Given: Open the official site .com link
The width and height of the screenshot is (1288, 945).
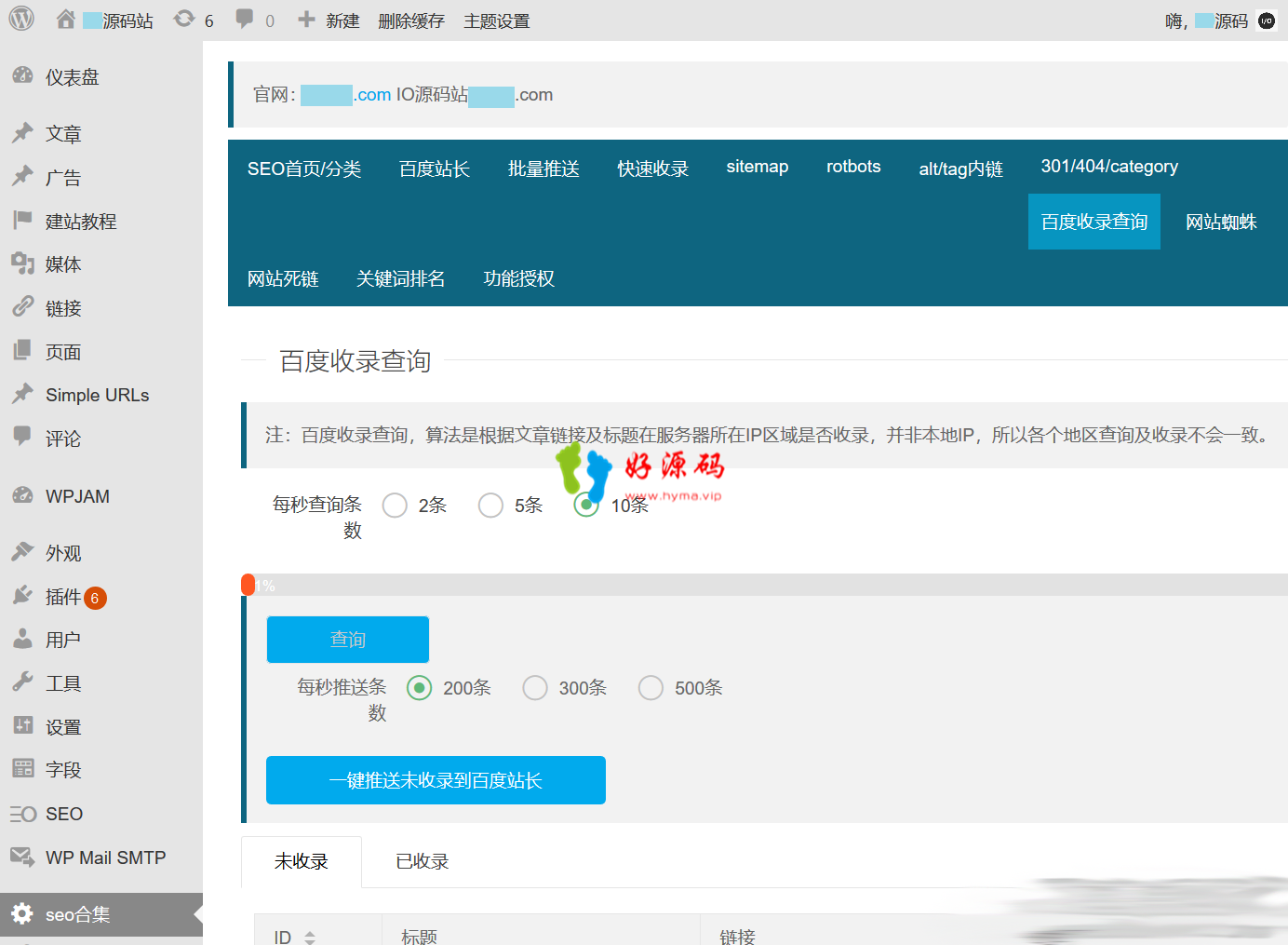Looking at the screenshot, I should [346, 95].
